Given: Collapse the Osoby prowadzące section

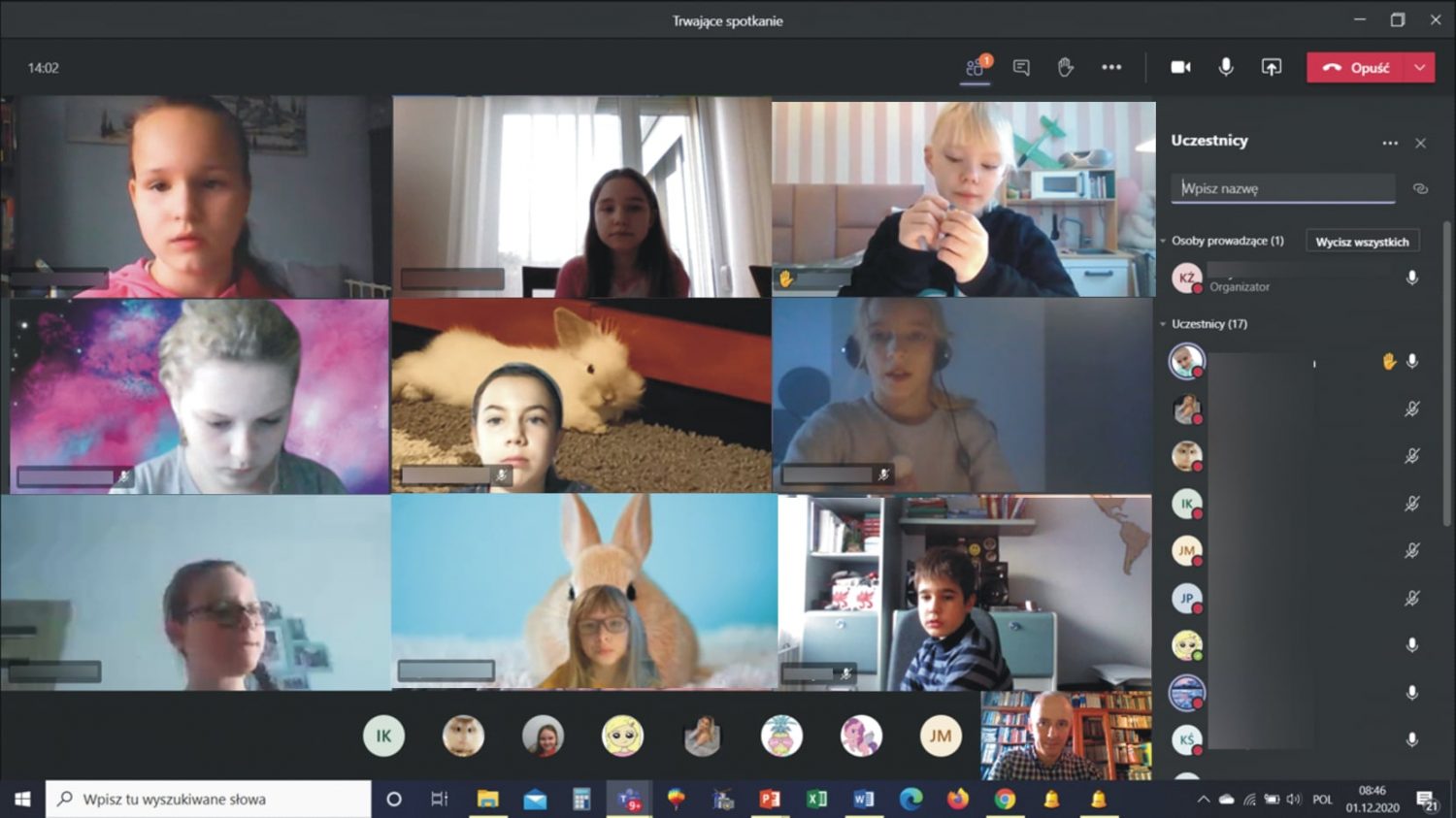Looking at the screenshot, I should point(1163,241).
